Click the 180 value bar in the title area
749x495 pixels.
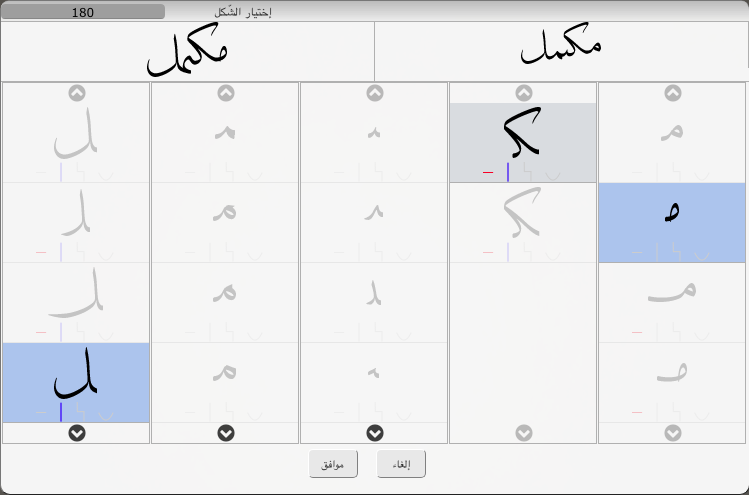pyautogui.click(x=83, y=12)
